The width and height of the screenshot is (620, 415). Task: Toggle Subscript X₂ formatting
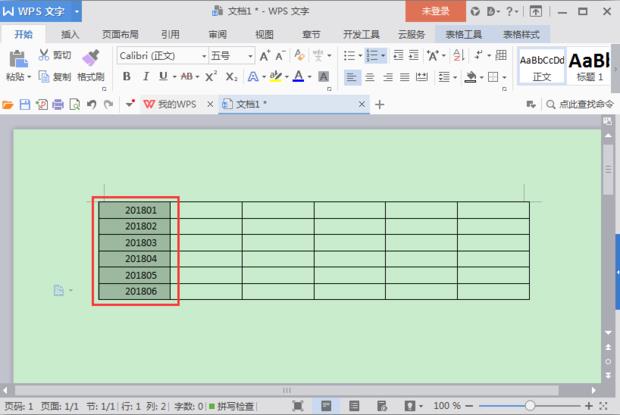click(231, 76)
